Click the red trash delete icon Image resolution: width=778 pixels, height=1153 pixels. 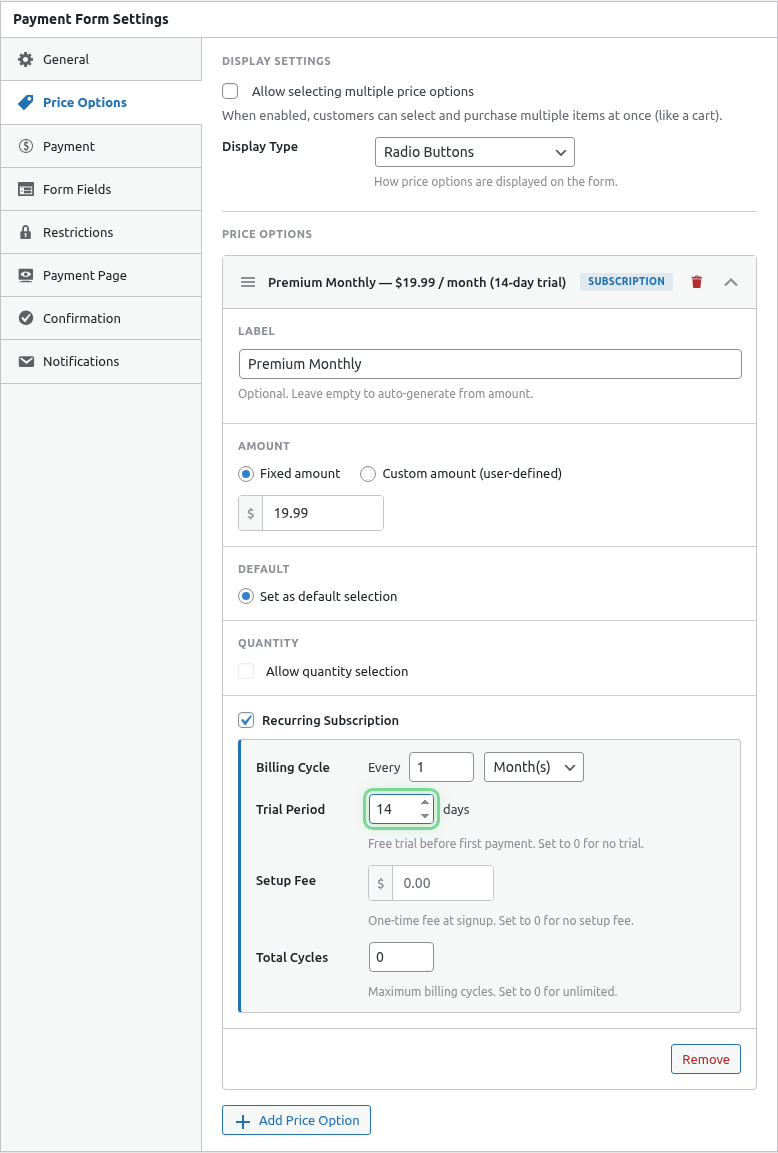pyautogui.click(x=697, y=282)
